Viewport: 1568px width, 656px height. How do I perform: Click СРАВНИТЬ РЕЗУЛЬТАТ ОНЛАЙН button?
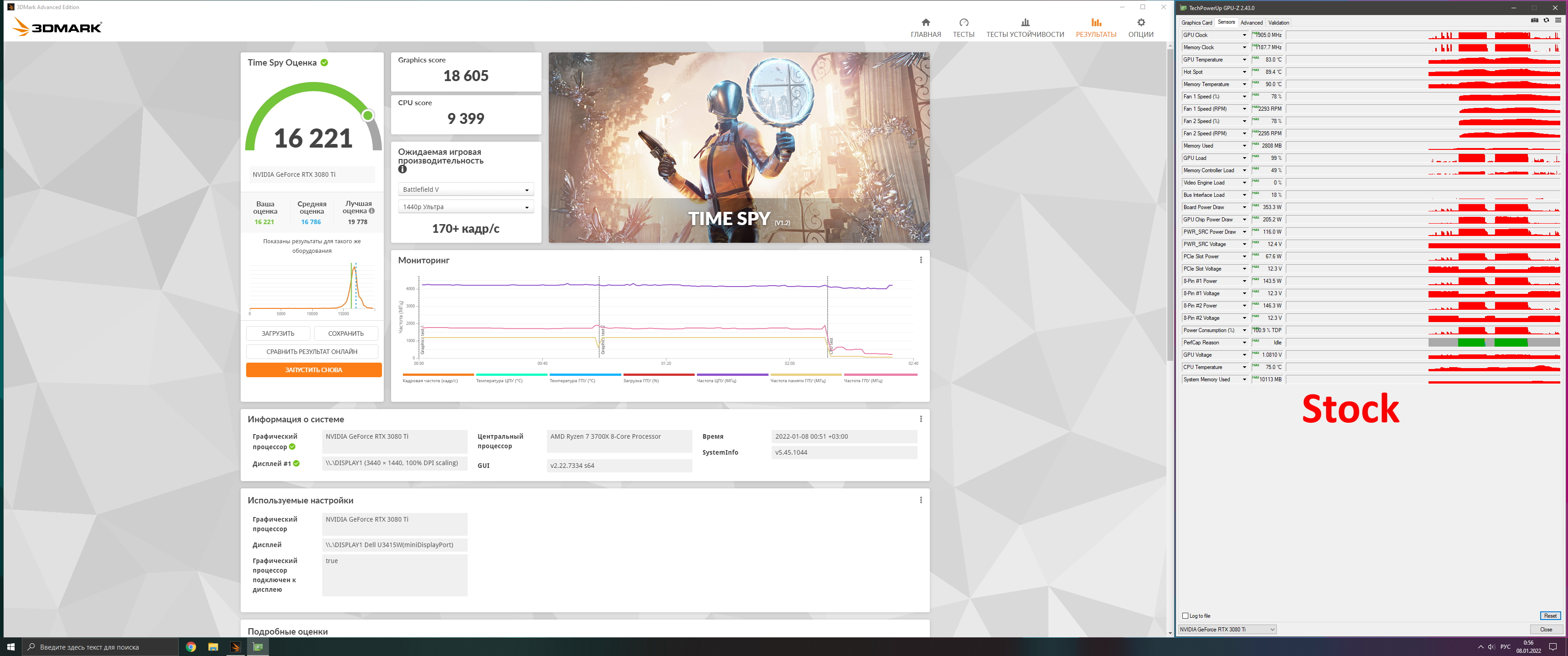(312, 352)
